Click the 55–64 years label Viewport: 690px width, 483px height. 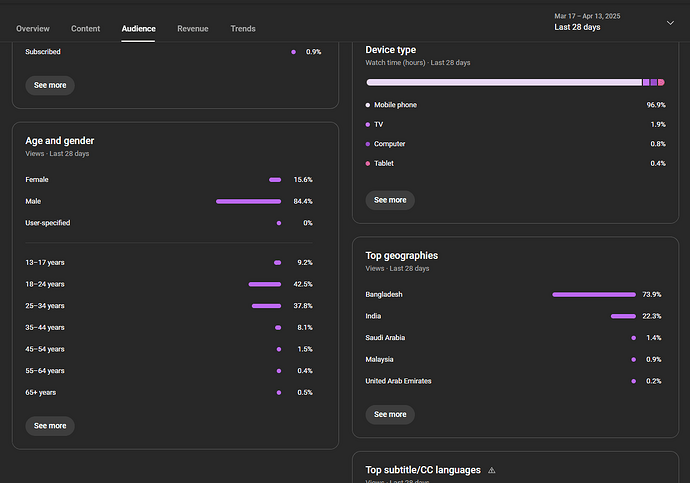tap(45, 371)
